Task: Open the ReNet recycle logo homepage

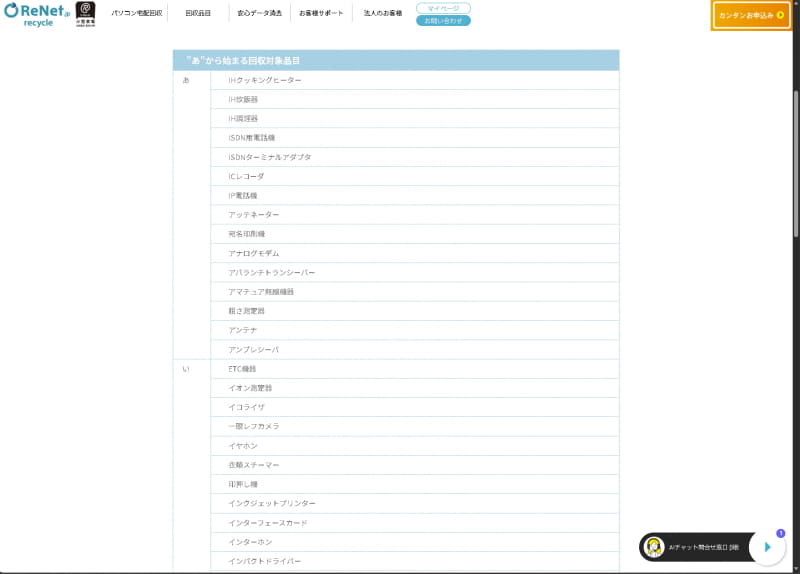Action: point(37,15)
